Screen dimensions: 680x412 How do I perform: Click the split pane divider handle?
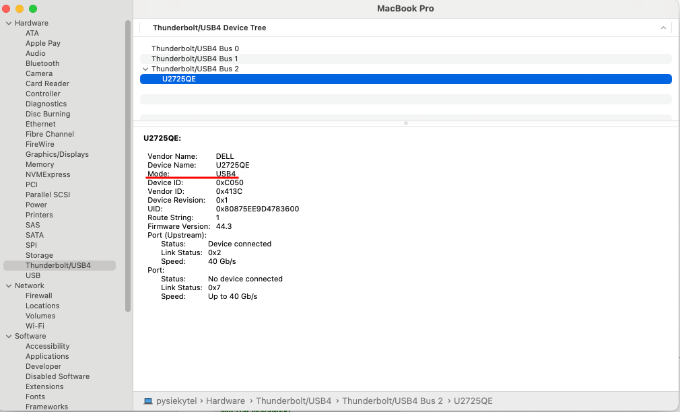(x=405, y=122)
